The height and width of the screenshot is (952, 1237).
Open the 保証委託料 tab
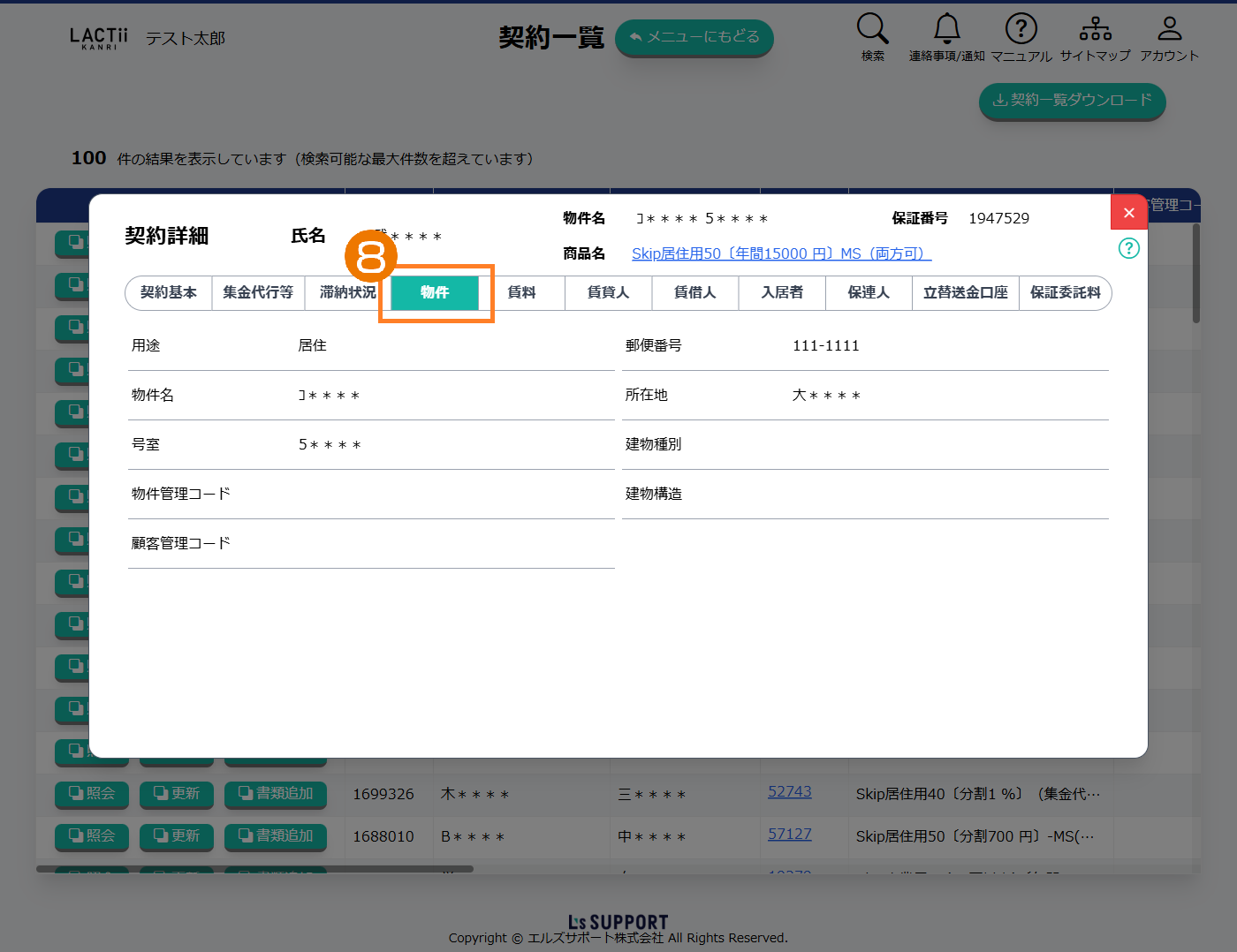click(1065, 292)
